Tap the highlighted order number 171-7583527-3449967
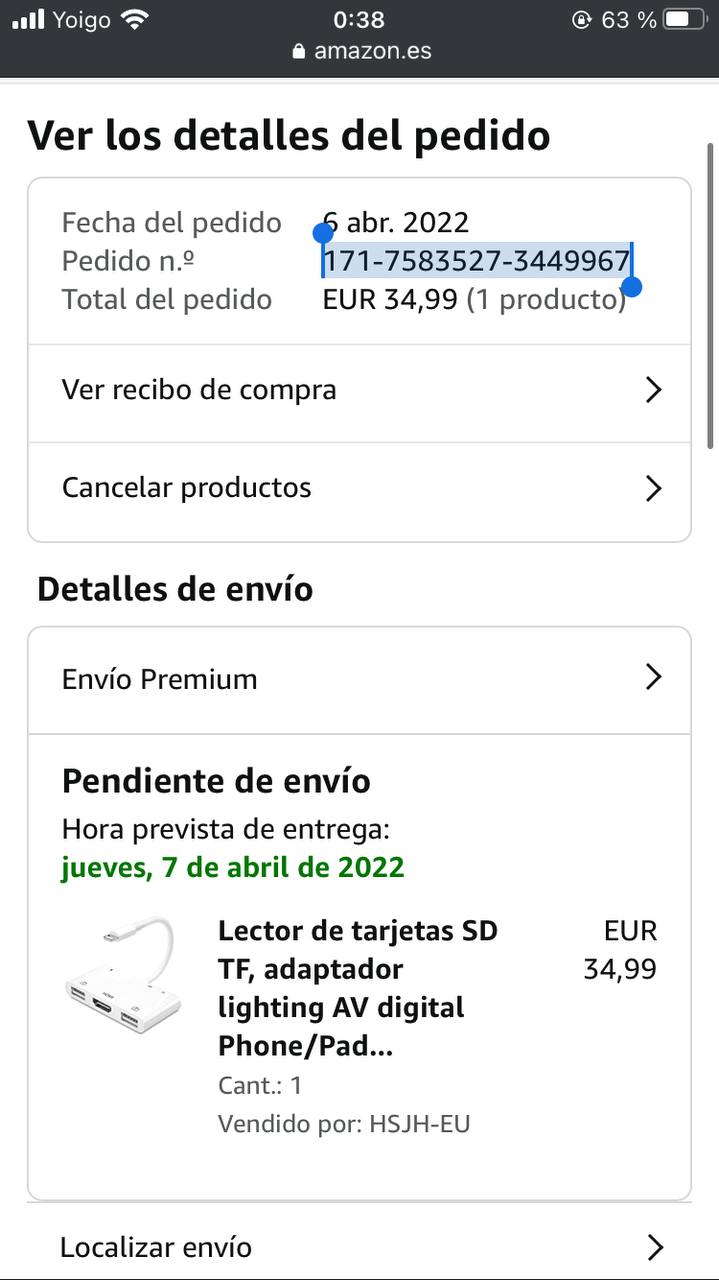719x1280 pixels. pos(476,261)
